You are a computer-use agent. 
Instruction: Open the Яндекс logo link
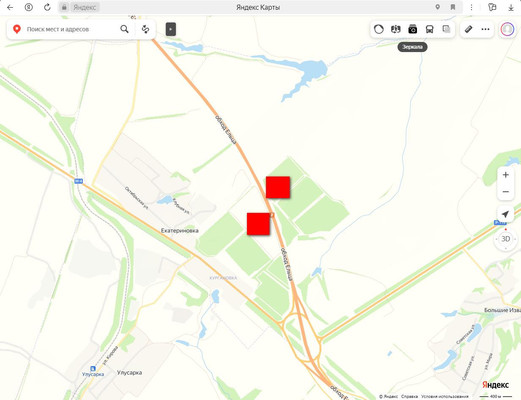pos(495,385)
